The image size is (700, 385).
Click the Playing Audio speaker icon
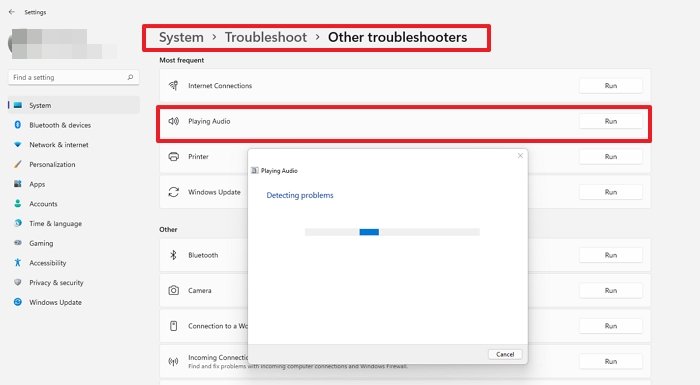click(x=173, y=121)
